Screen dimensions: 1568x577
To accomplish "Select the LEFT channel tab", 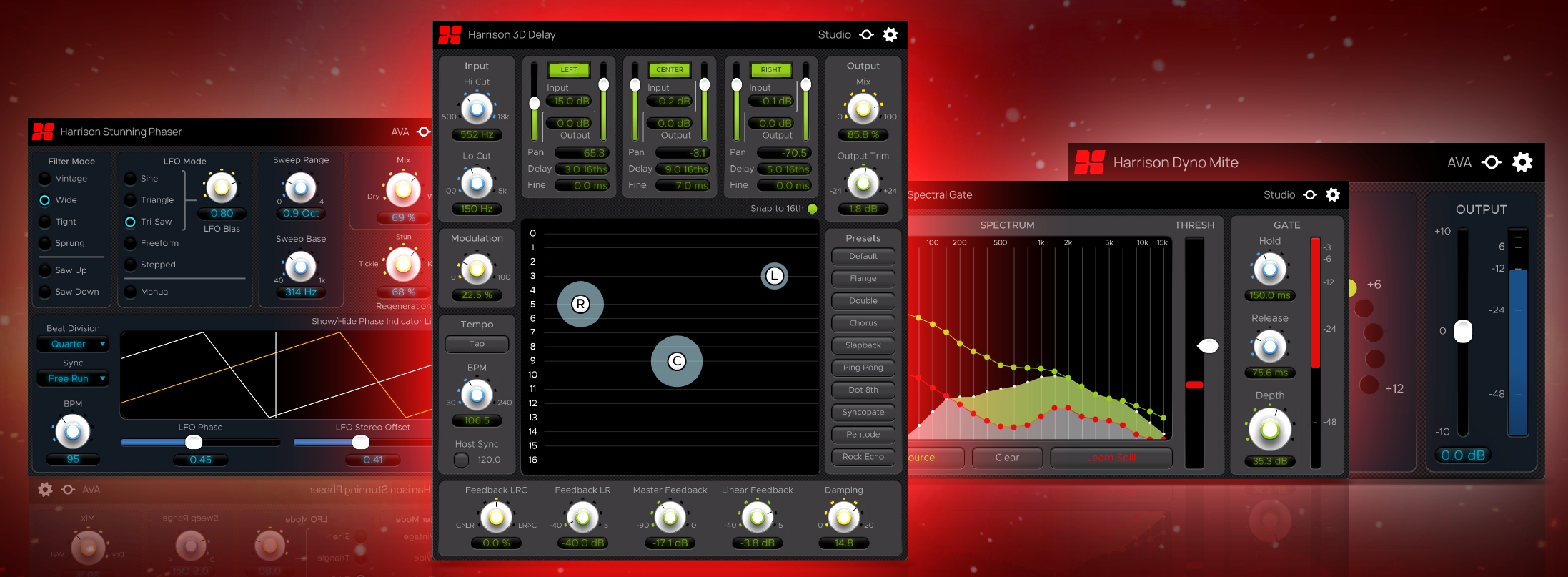I will [x=569, y=70].
